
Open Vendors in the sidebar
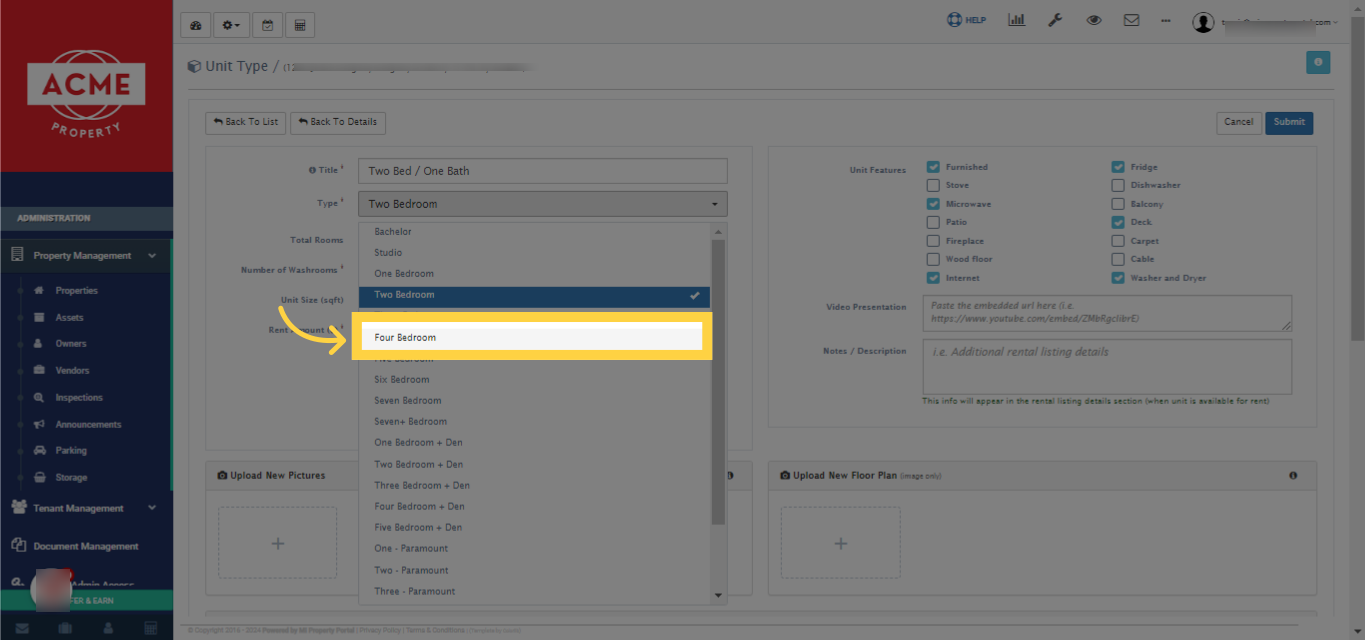point(72,371)
